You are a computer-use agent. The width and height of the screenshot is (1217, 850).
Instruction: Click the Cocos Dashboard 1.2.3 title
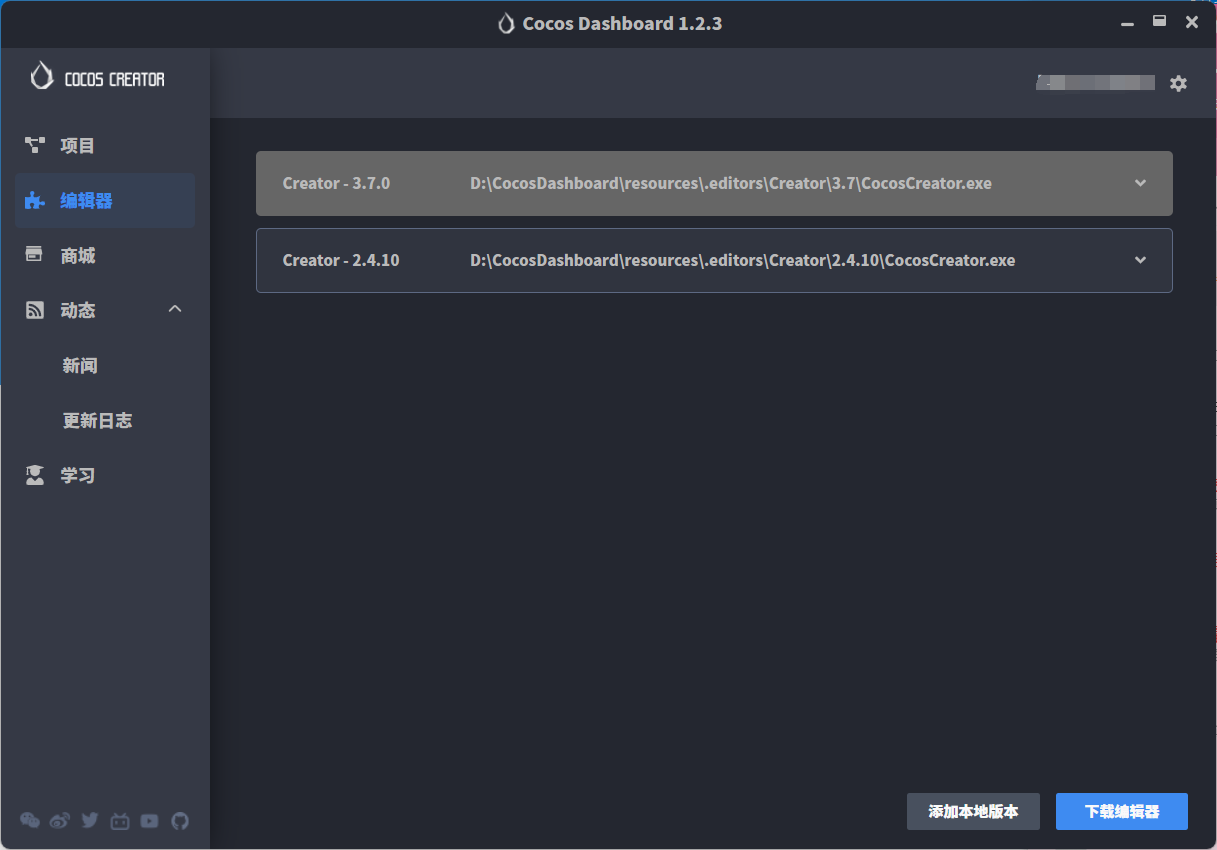click(x=622, y=24)
